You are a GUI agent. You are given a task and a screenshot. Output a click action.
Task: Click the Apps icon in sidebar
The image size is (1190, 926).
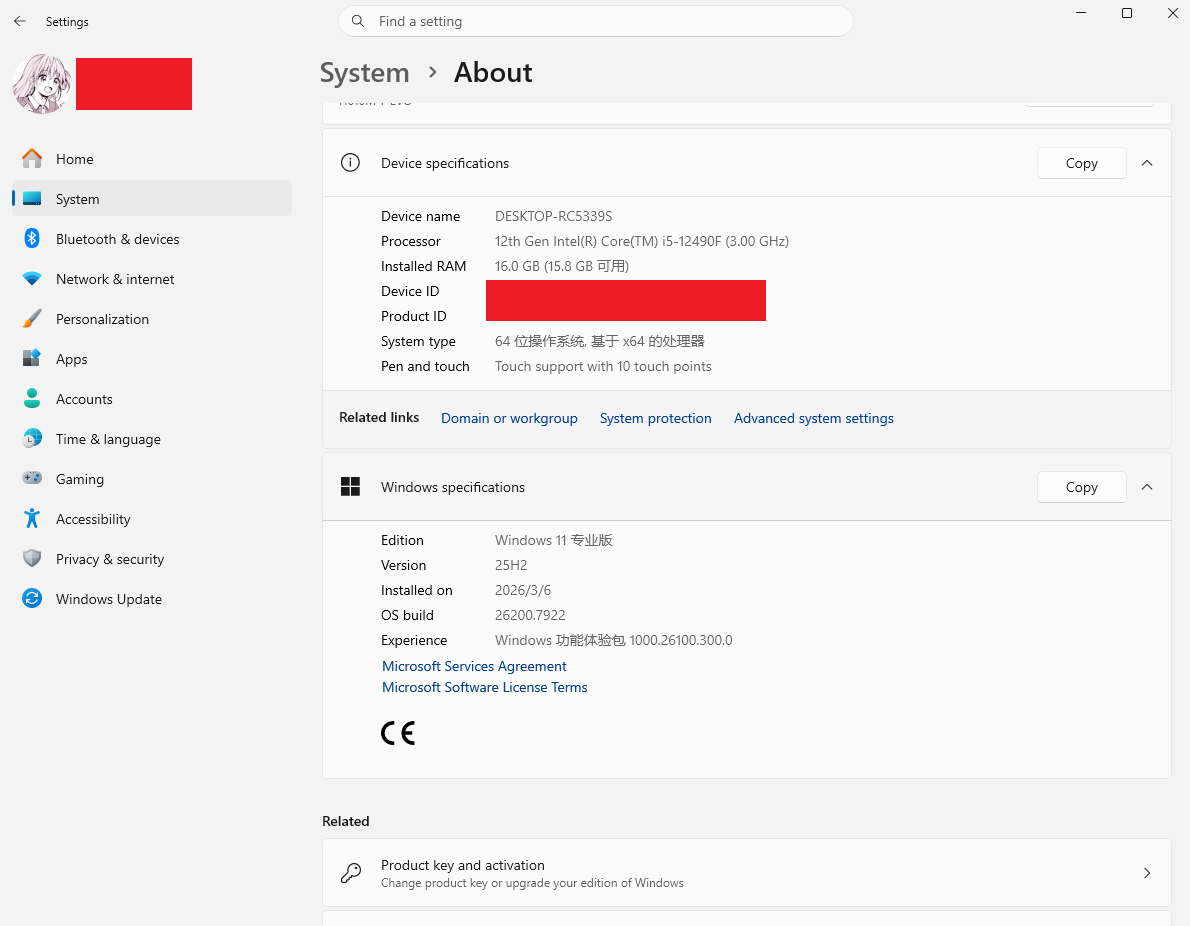32,358
